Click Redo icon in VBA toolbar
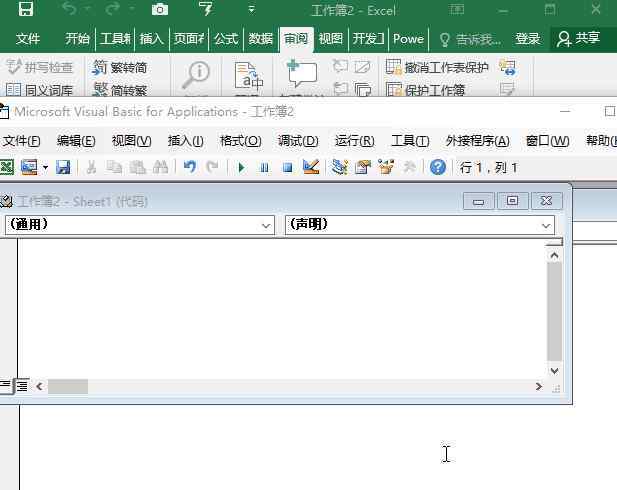Image resolution: width=617 pixels, height=490 pixels. [x=212, y=168]
